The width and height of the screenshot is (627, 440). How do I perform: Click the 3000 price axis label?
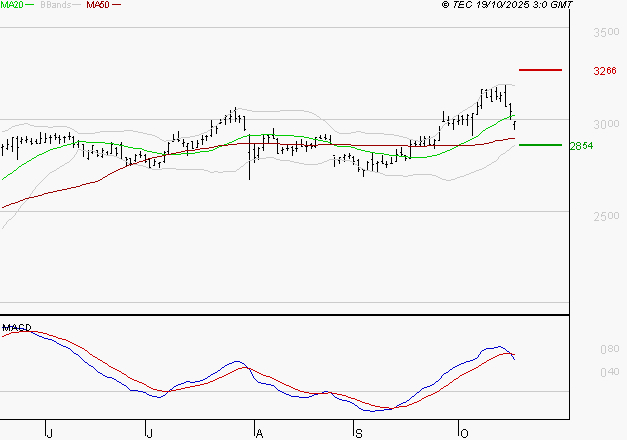(x=606, y=125)
